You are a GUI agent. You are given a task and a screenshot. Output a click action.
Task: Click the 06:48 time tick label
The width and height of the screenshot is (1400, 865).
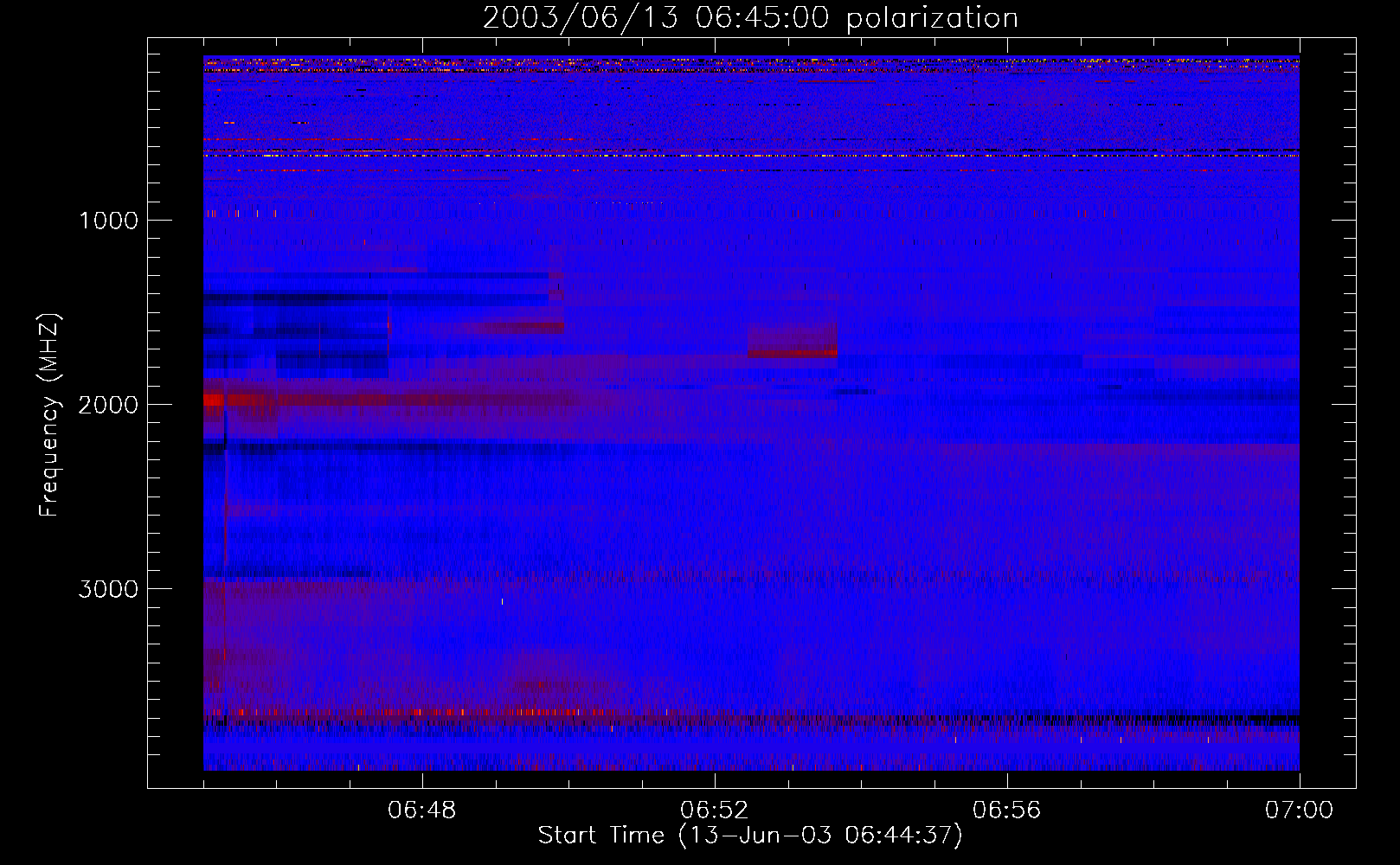422,811
